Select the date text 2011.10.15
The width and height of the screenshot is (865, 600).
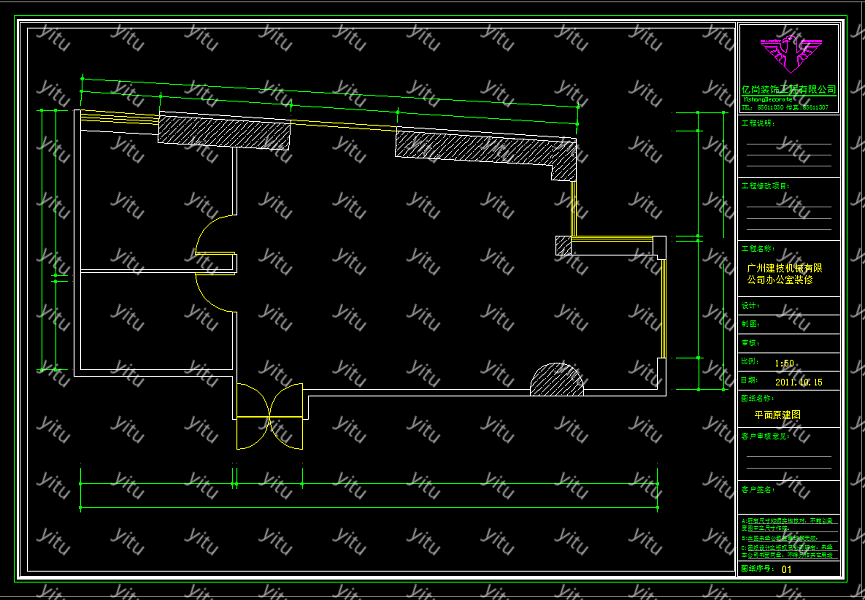click(798, 382)
